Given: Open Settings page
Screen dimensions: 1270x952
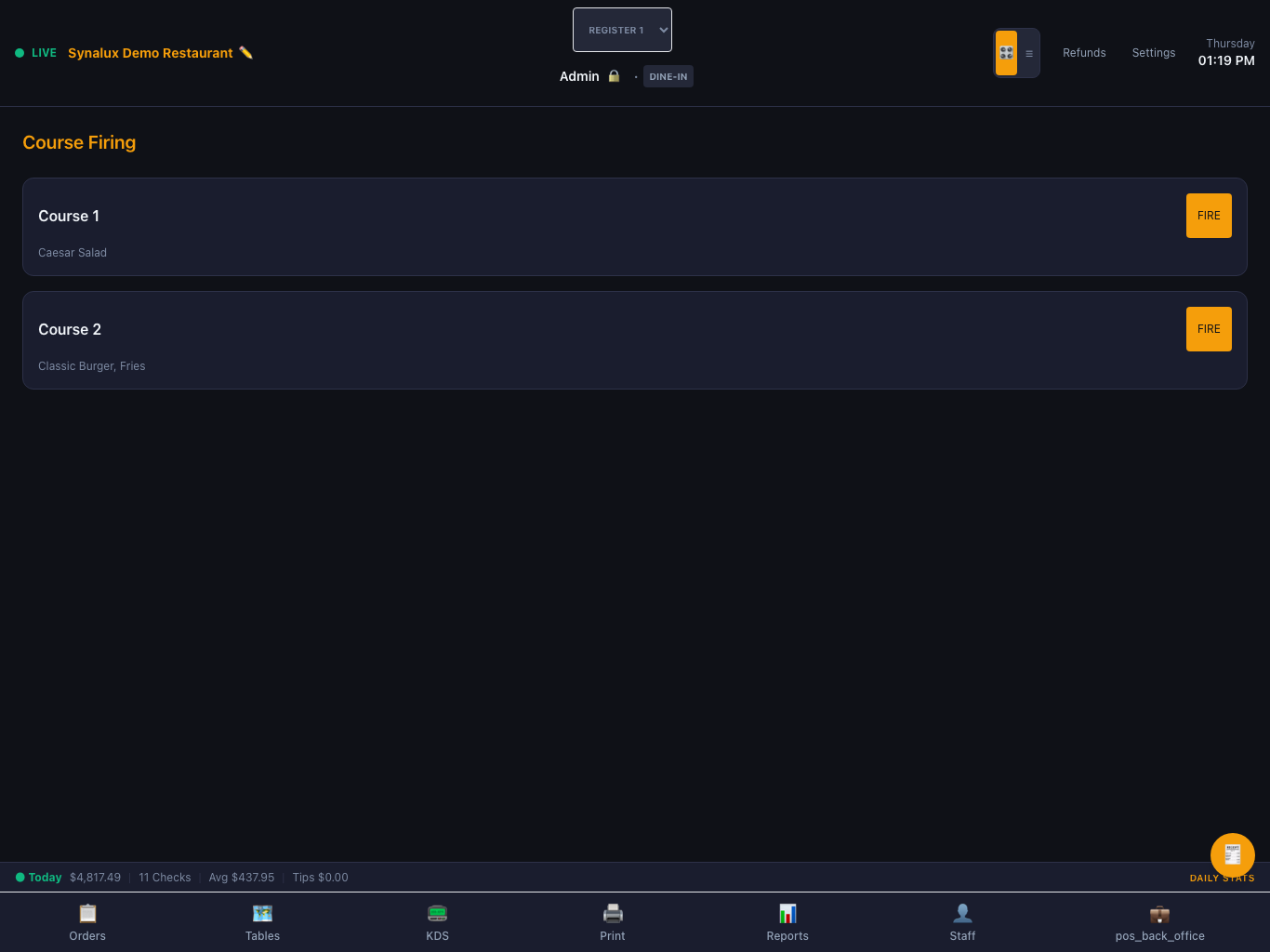Looking at the screenshot, I should click(x=1154, y=53).
